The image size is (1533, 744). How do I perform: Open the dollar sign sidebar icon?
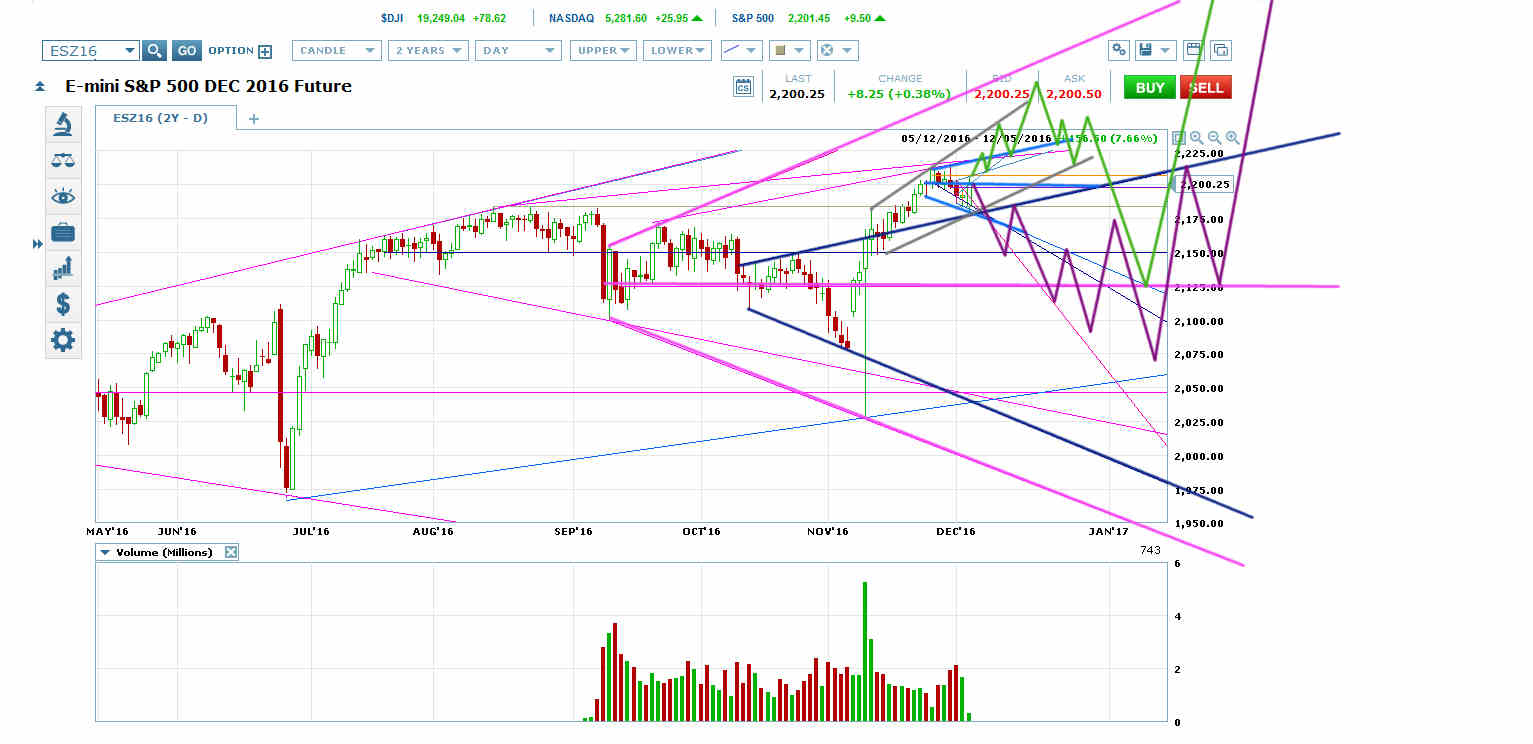click(63, 304)
